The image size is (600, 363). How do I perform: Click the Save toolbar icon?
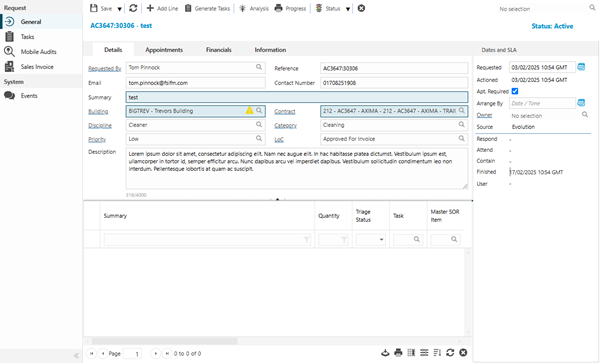(93, 8)
